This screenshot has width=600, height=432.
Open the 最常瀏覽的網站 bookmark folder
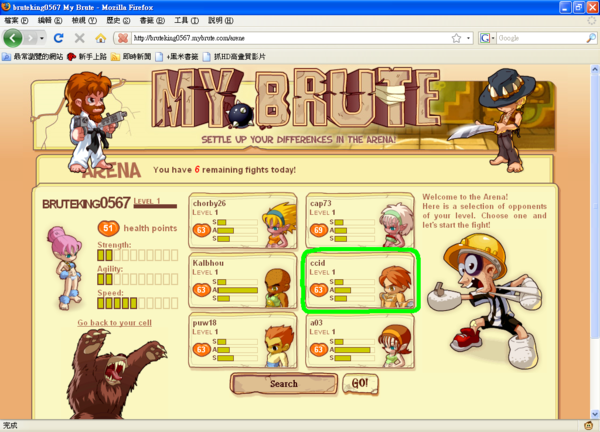point(33,57)
